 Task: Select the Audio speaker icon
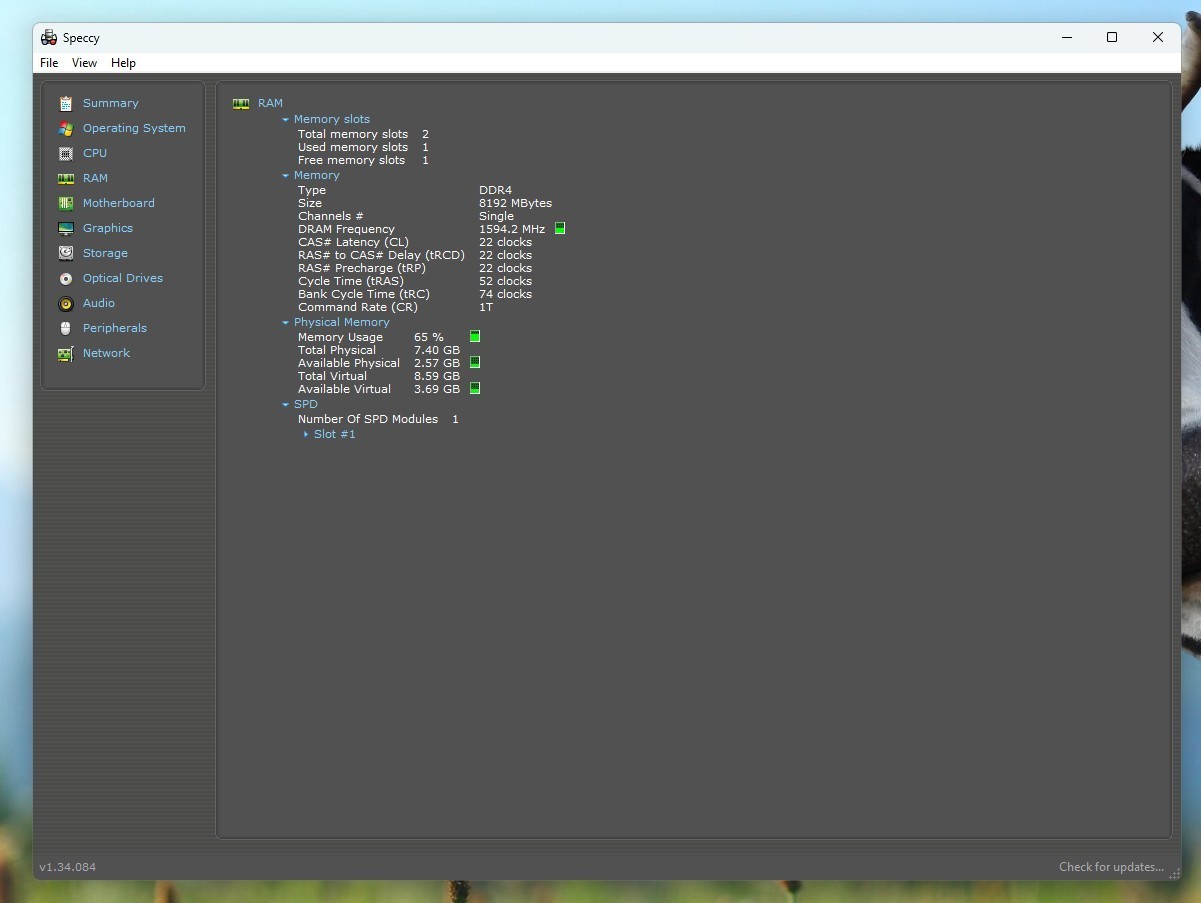click(66, 303)
